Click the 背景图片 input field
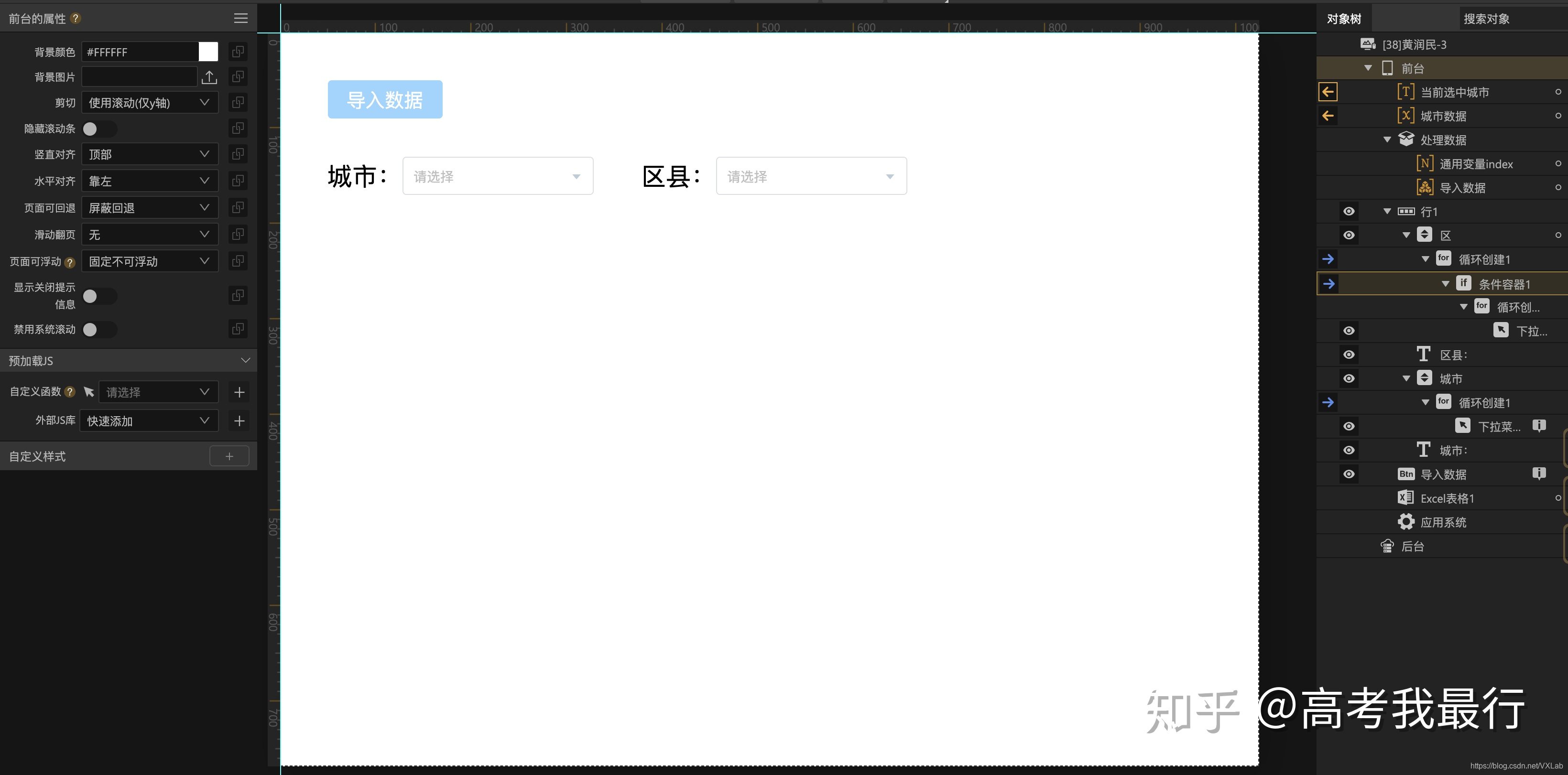The image size is (1568, 775). (140, 76)
